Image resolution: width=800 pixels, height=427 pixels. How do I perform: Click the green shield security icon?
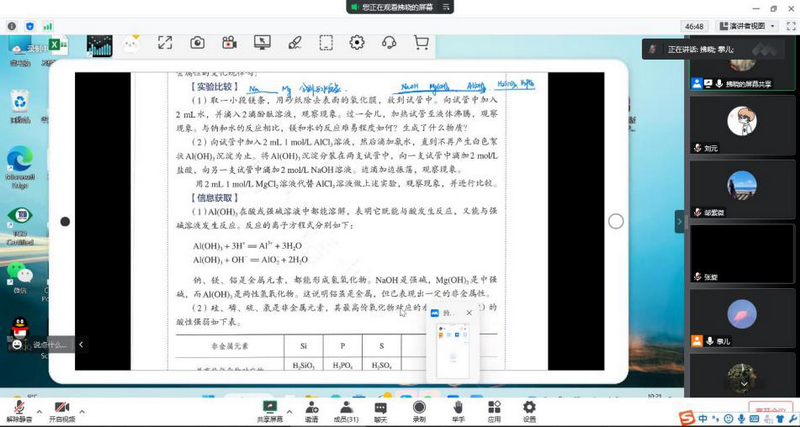click(32, 25)
